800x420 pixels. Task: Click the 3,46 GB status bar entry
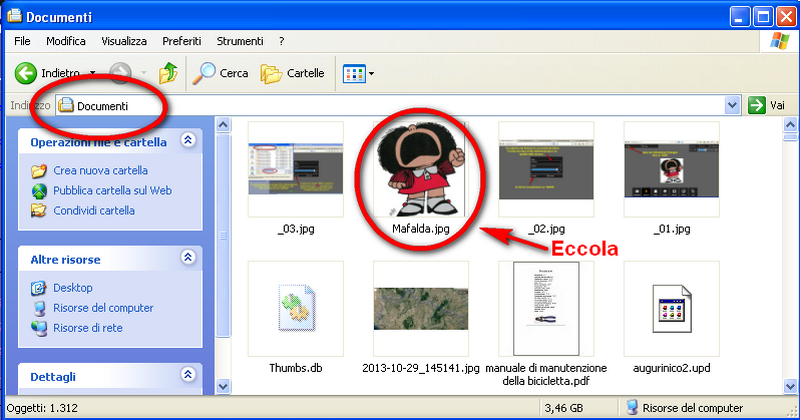click(x=563, y=408)
